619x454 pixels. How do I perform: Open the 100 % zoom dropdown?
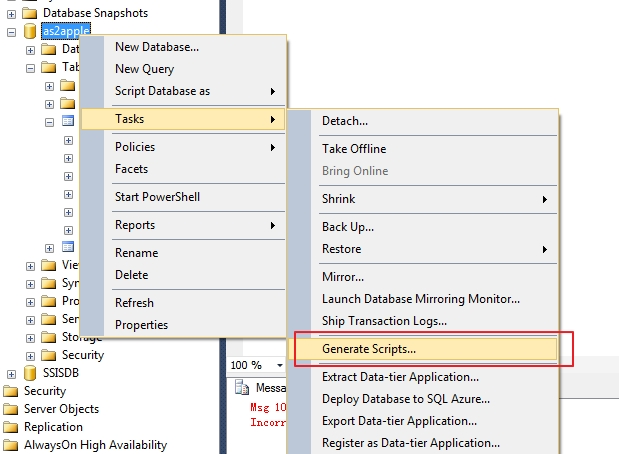tap(280, 365)
